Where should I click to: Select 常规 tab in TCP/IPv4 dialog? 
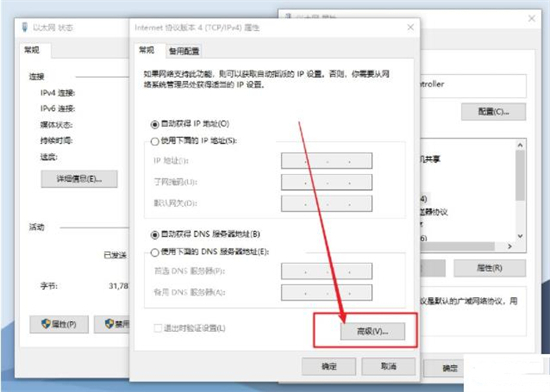(147, 50)
